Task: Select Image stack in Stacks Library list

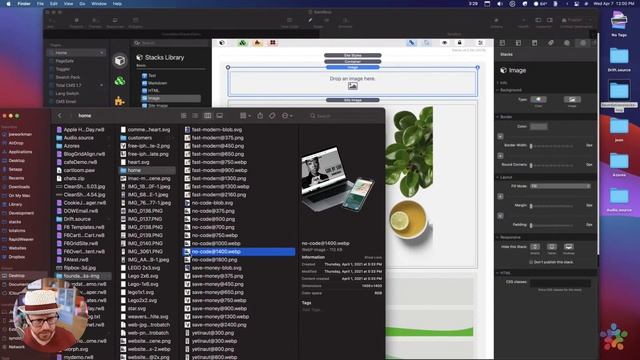Action: (171, 98)
